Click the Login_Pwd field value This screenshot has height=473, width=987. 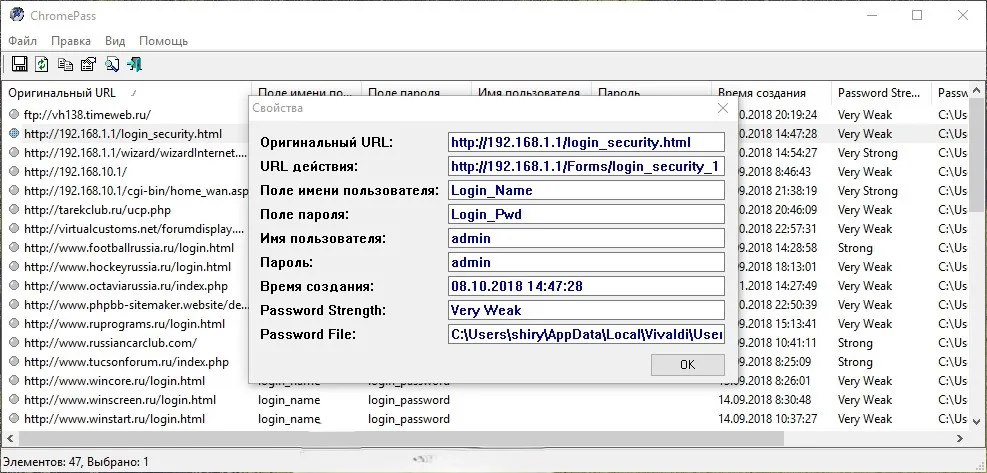[586, 214]
